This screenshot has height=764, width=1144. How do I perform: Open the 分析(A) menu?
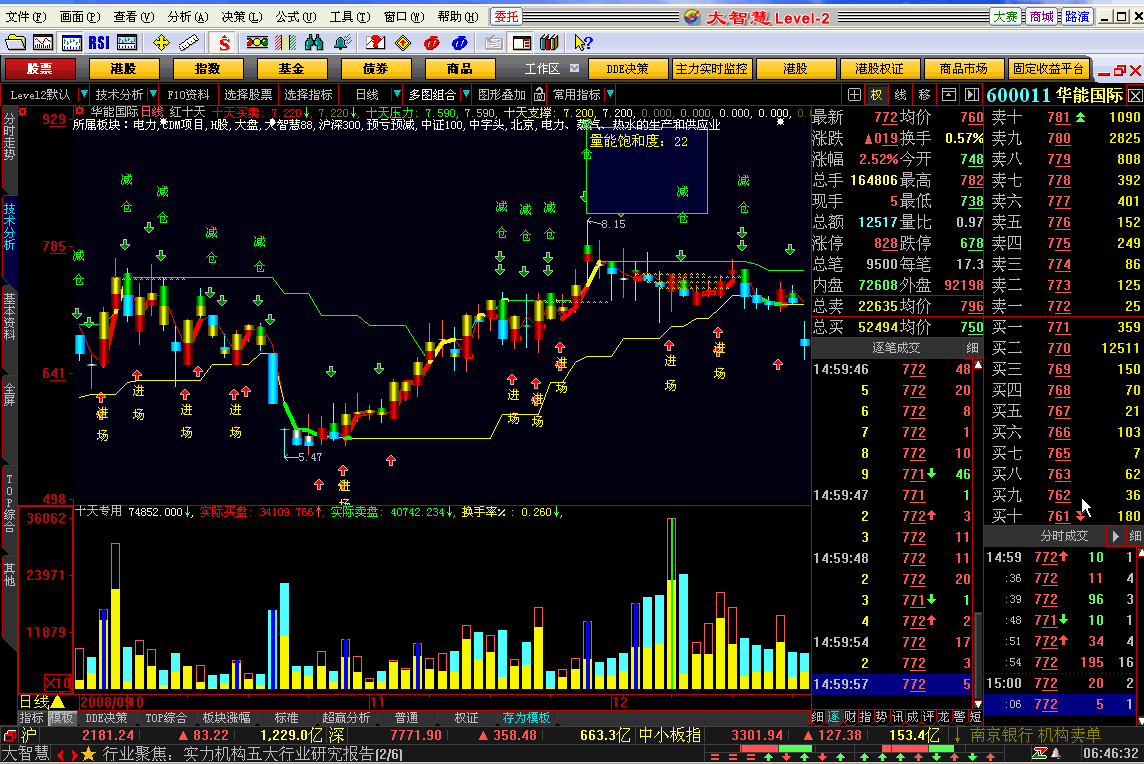(x=188, y=16)
